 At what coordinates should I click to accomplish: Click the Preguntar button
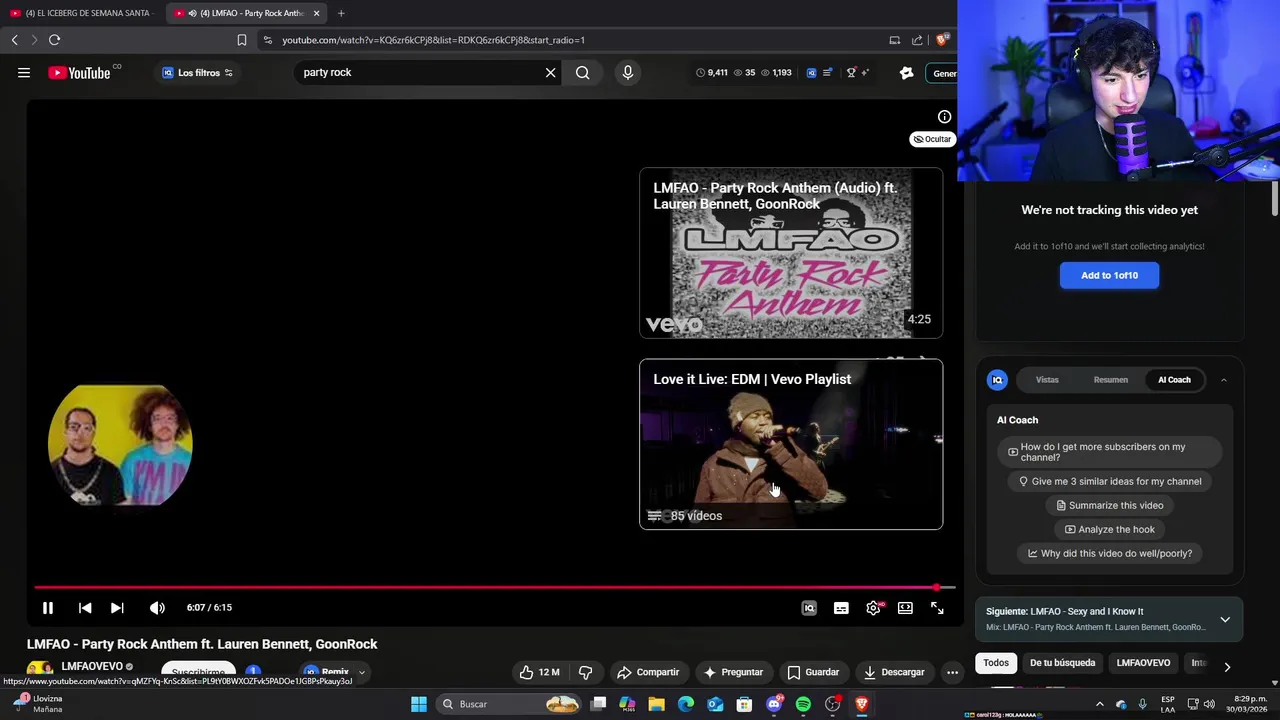(x=733, y=672)
